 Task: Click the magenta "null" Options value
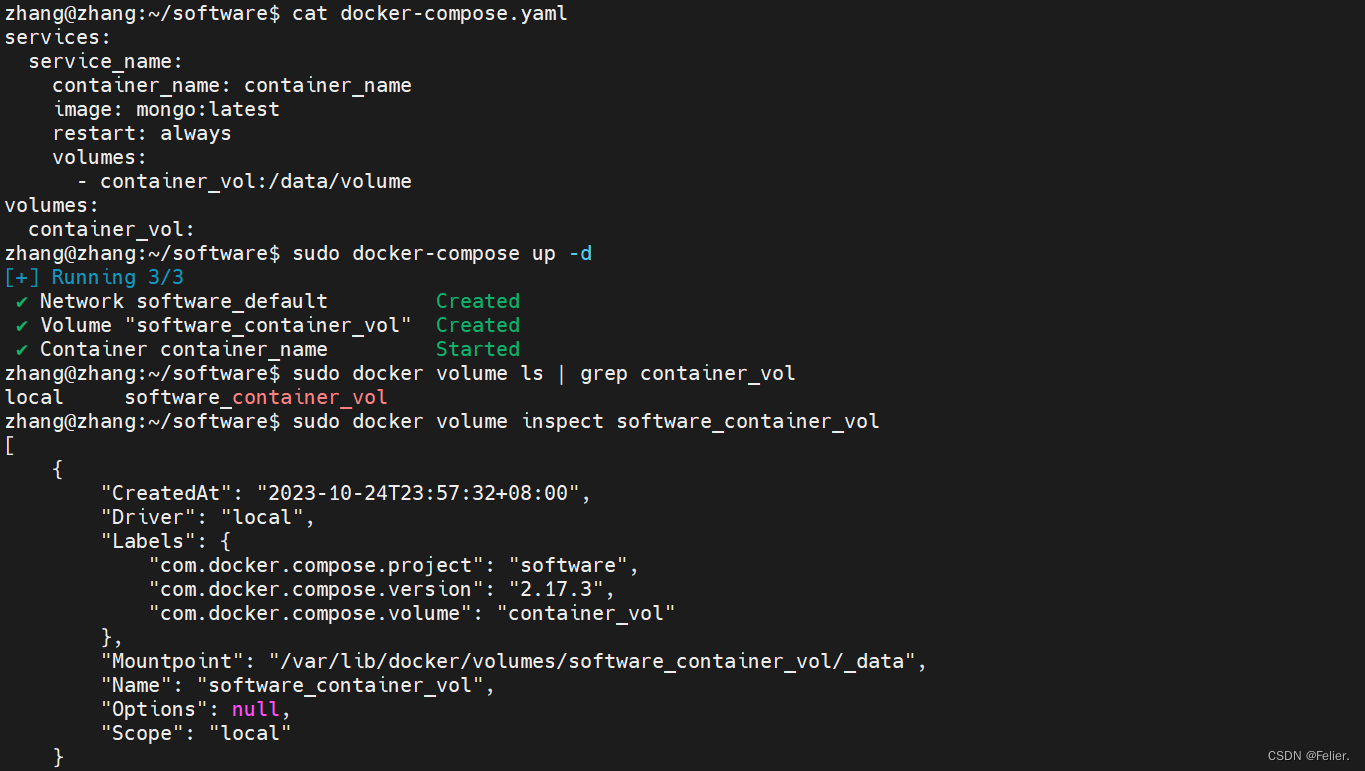tap(255, 709)
